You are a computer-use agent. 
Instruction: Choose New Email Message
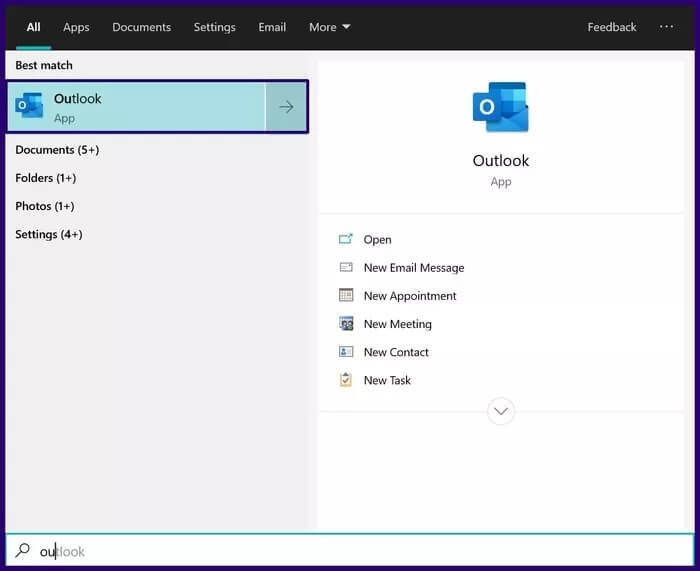pyautogui.click(x=414, y=267)
